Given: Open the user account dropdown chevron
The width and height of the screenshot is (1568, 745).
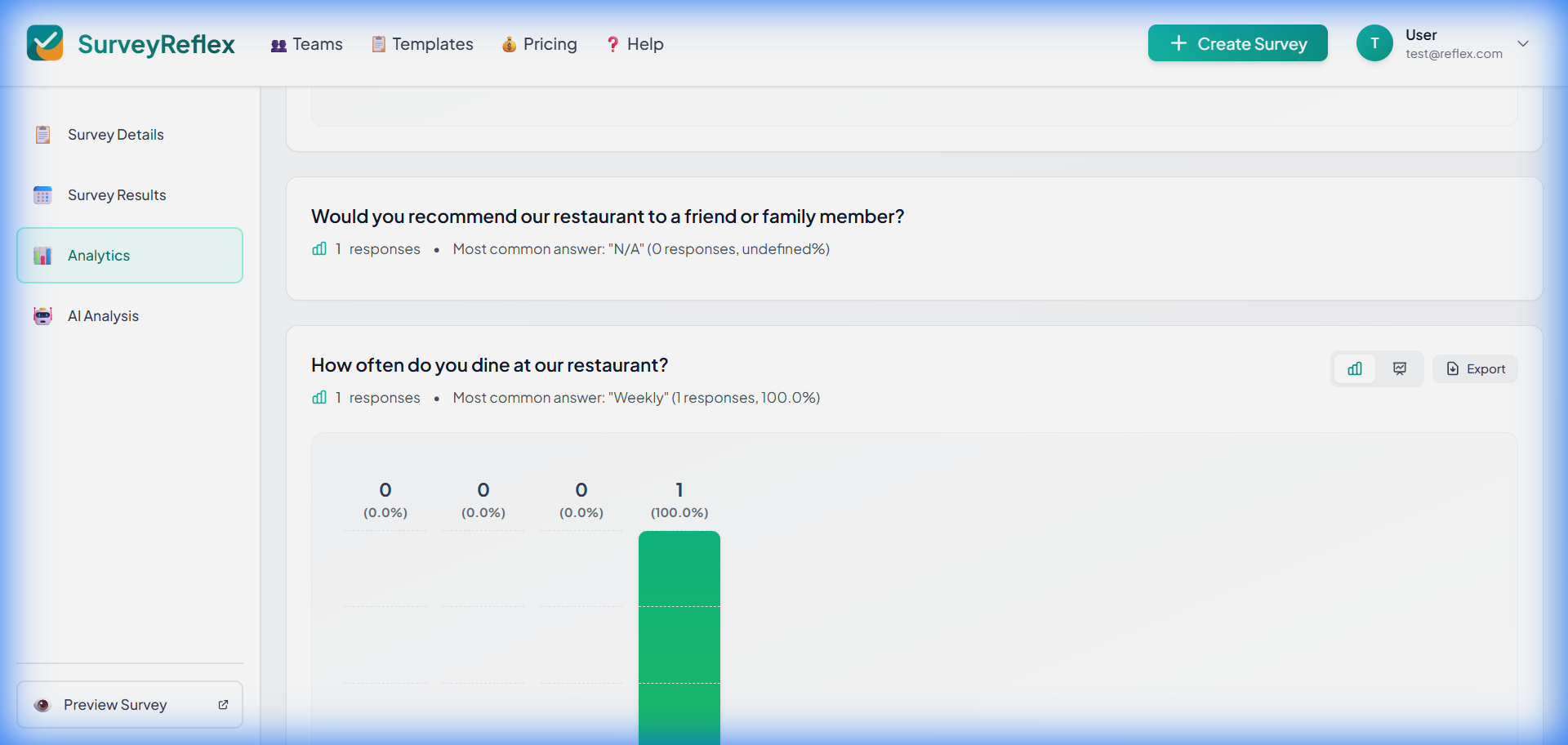Looking at the screenshot, I should (x=1524, y=43).
